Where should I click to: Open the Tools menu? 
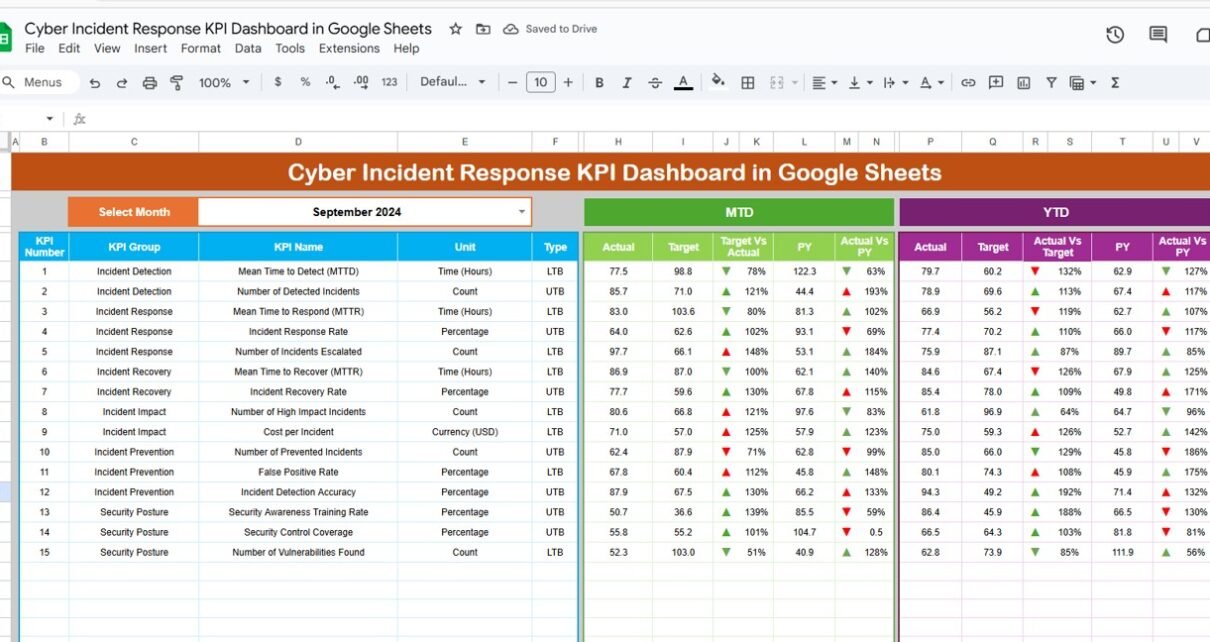290,48
